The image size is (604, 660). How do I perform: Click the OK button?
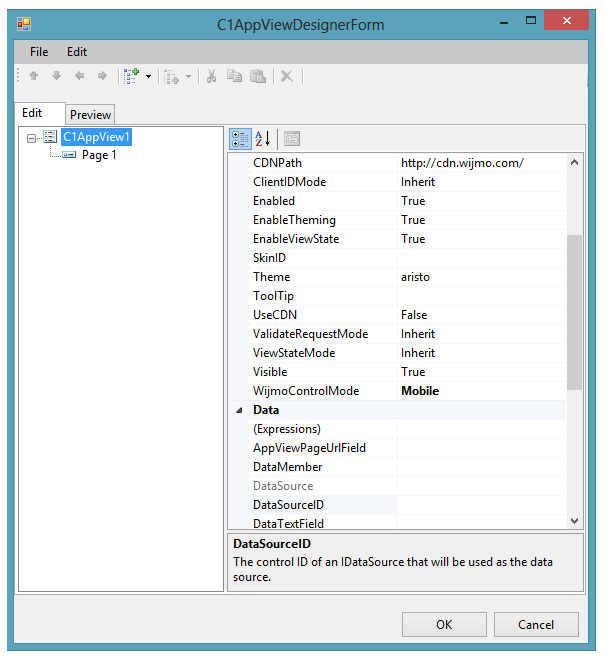[x=444, y=625]
